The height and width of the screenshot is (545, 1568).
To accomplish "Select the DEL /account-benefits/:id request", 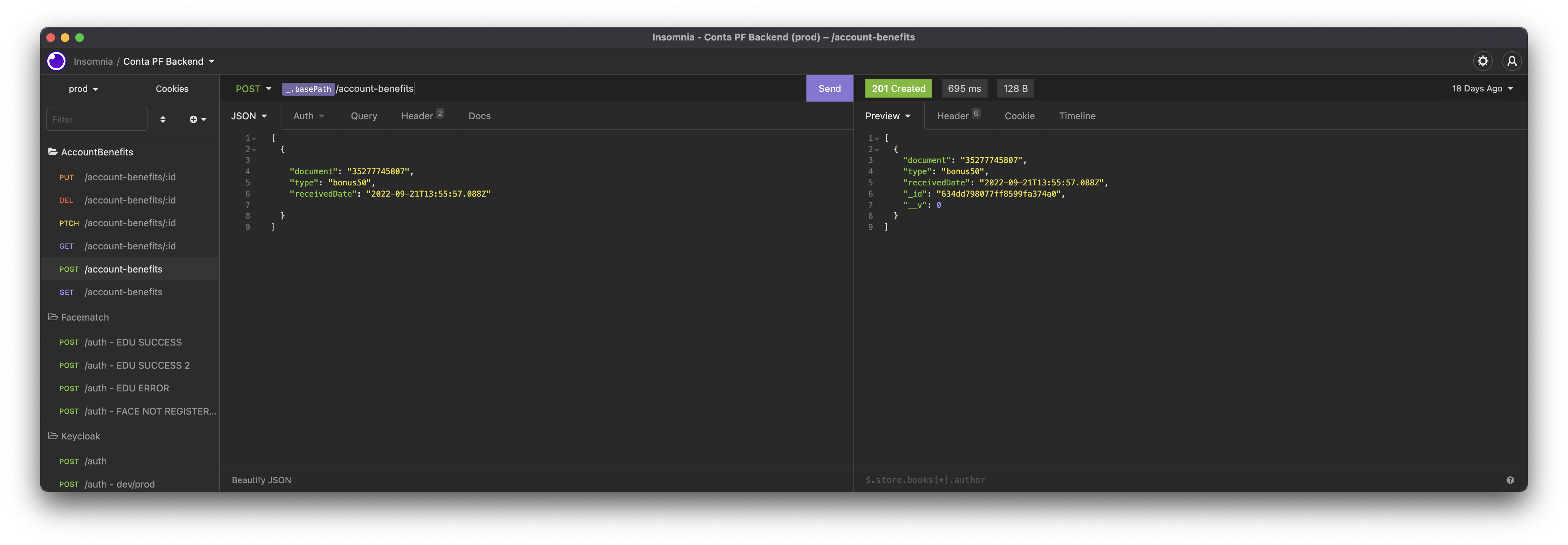I will click(130, 200).
